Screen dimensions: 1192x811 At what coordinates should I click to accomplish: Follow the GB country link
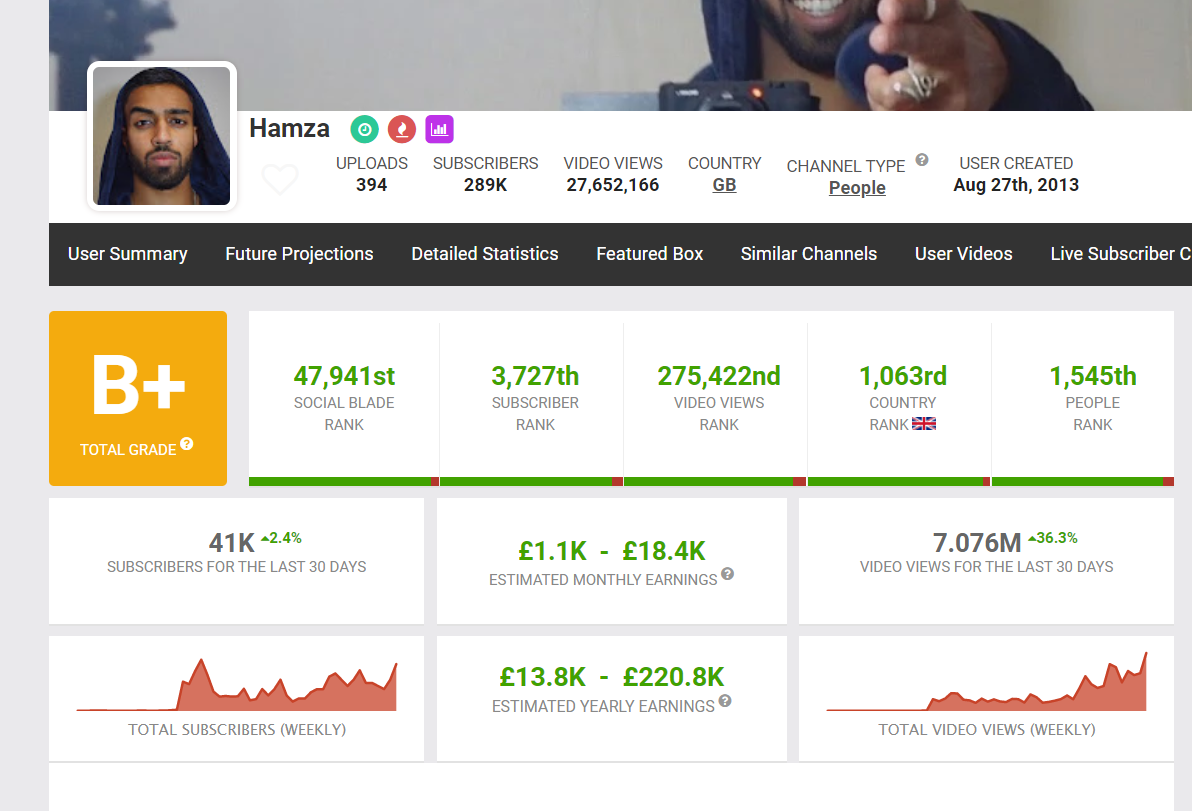point(724,185)
